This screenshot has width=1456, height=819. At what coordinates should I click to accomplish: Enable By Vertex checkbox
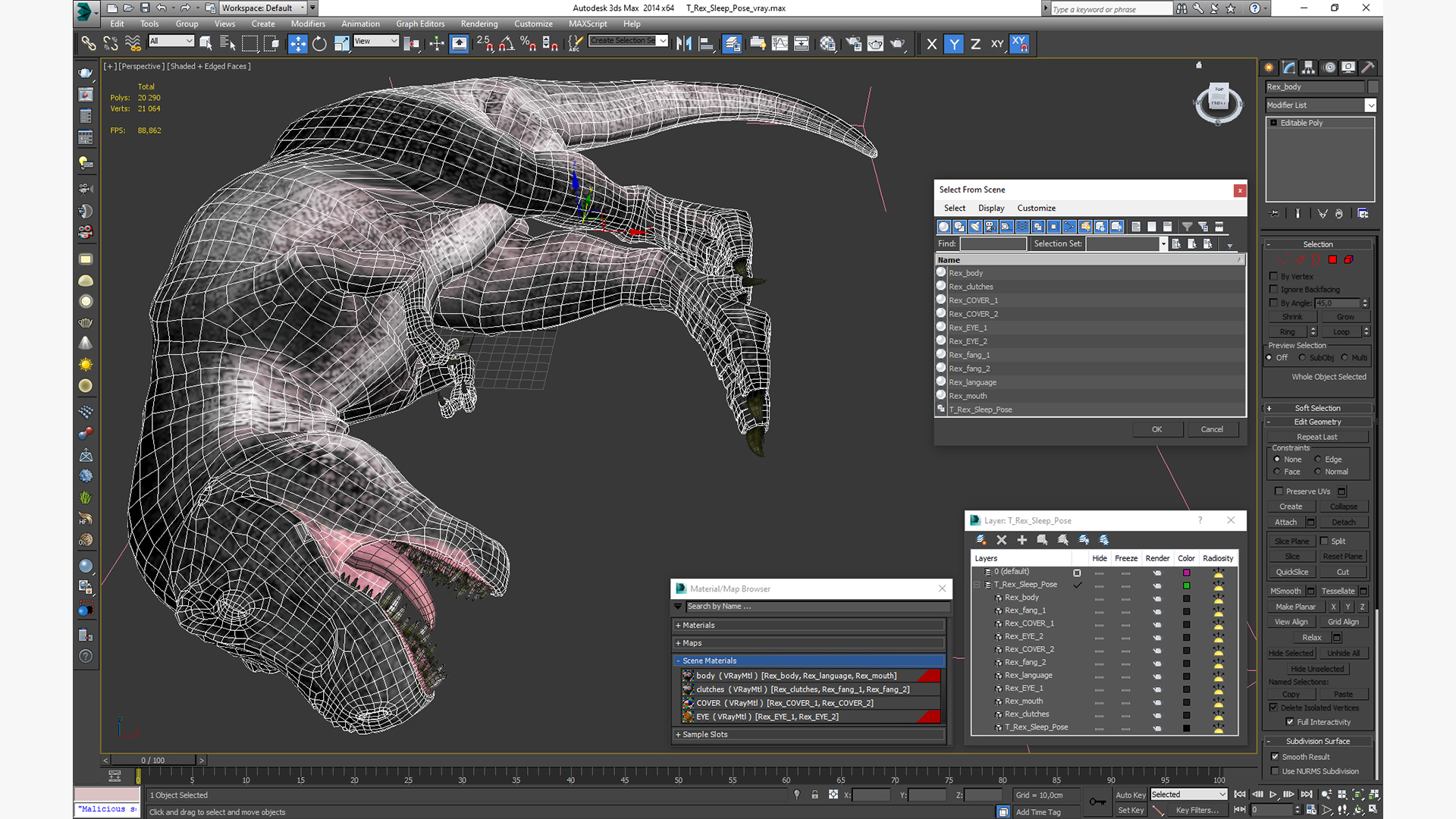[x=1274, y=277]
